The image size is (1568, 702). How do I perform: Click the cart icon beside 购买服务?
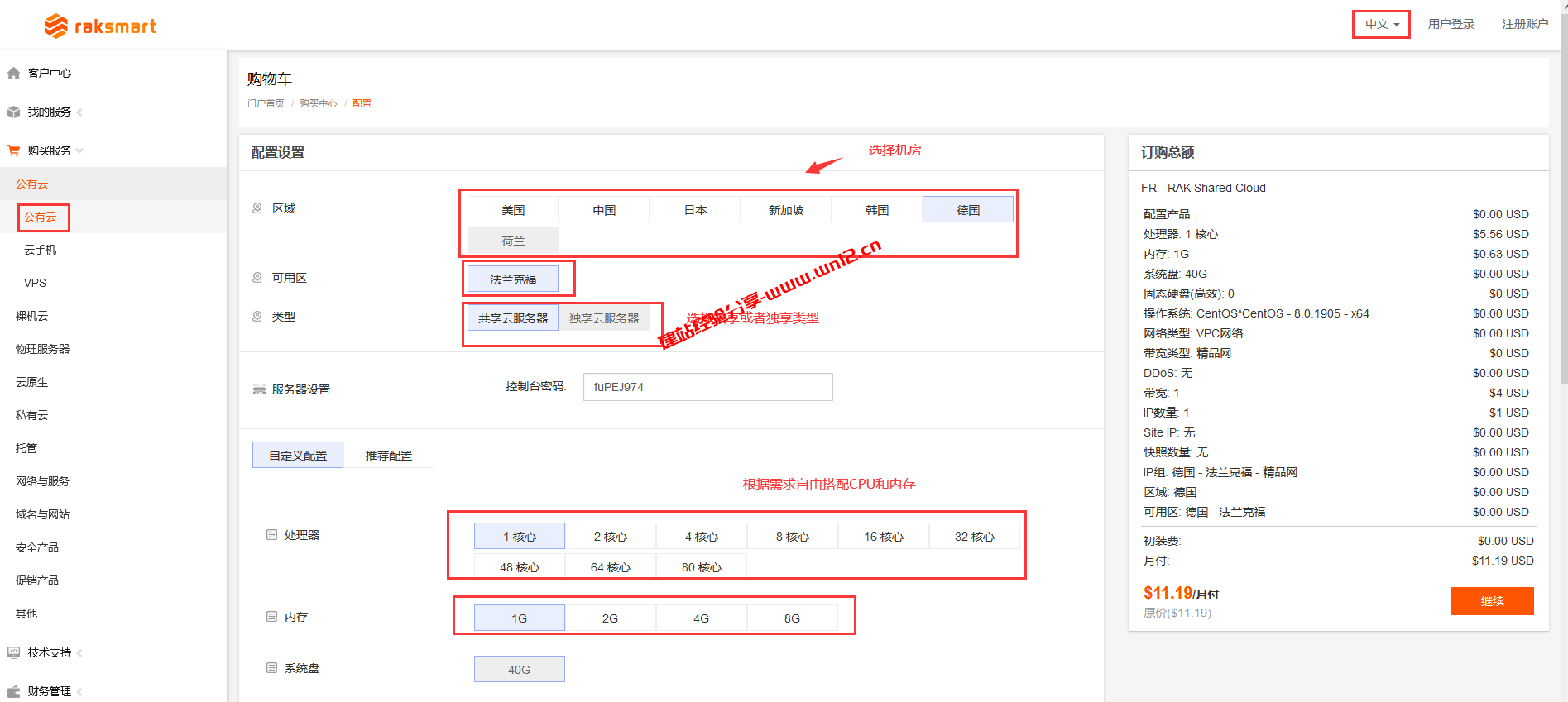(x=13, y=150)
